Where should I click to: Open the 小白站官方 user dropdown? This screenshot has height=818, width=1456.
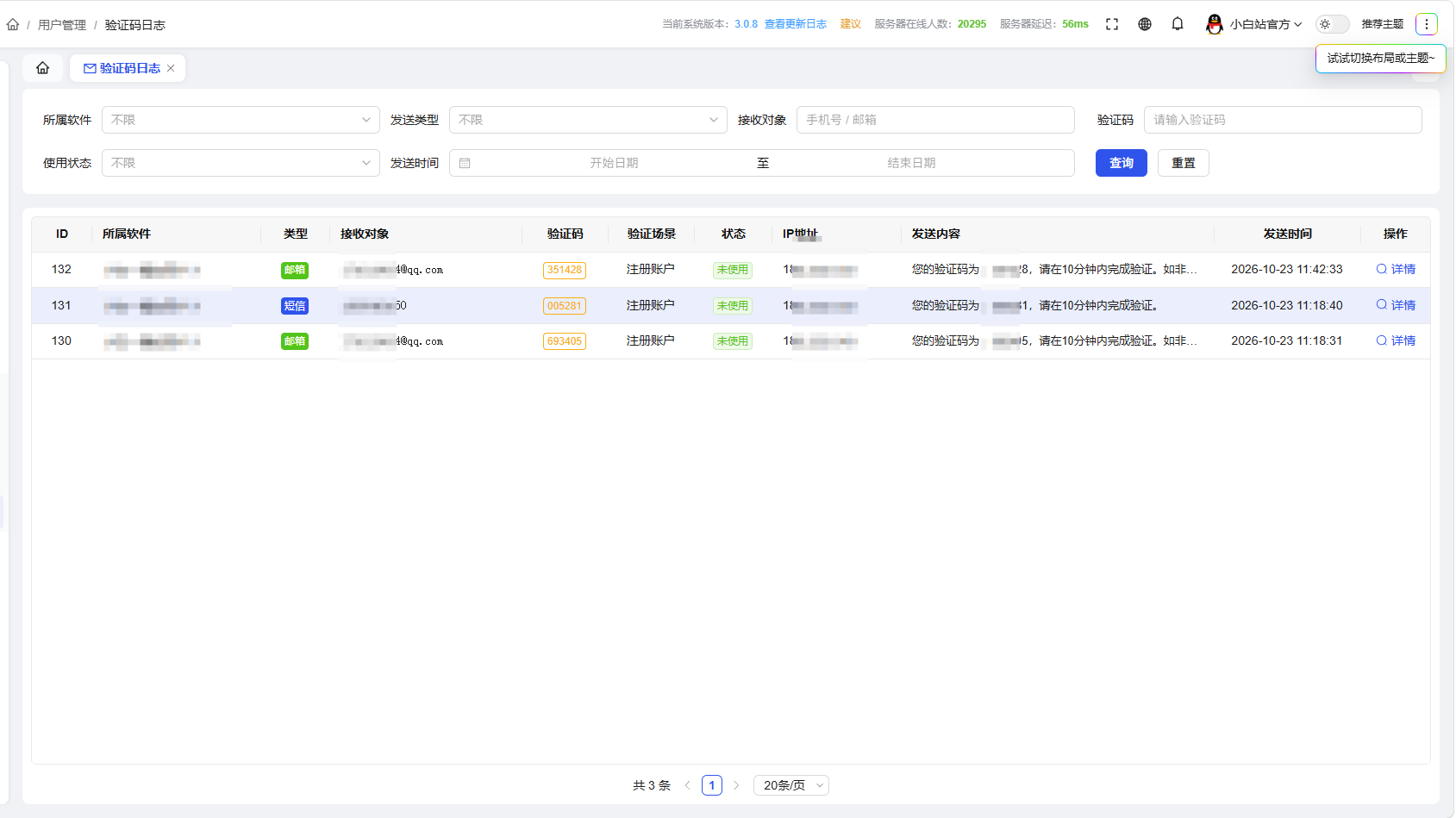click(x=1265, y=24)
